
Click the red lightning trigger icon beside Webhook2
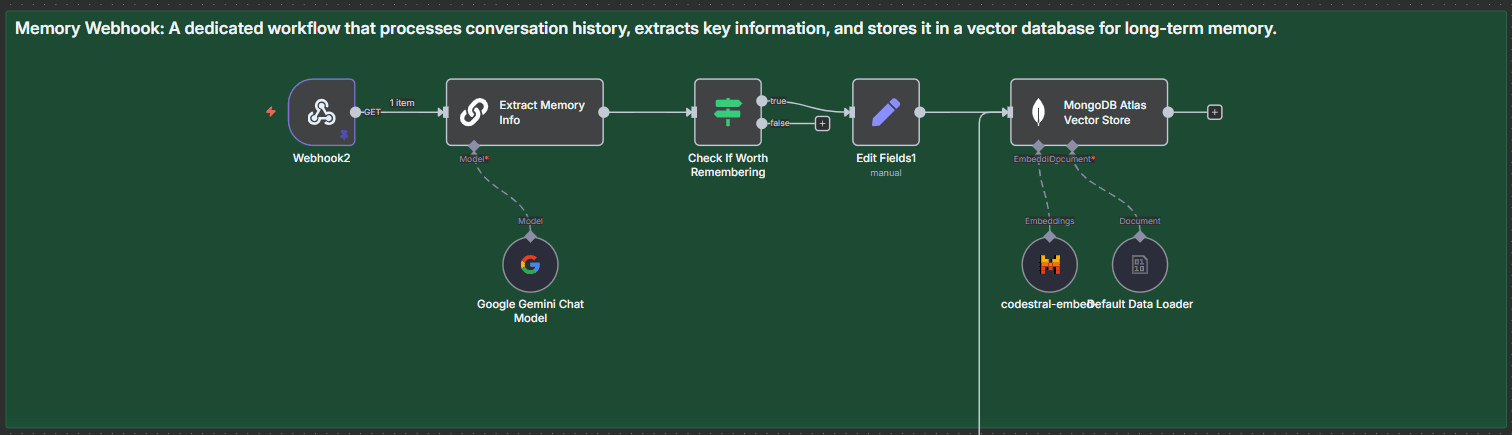[270, 112]
